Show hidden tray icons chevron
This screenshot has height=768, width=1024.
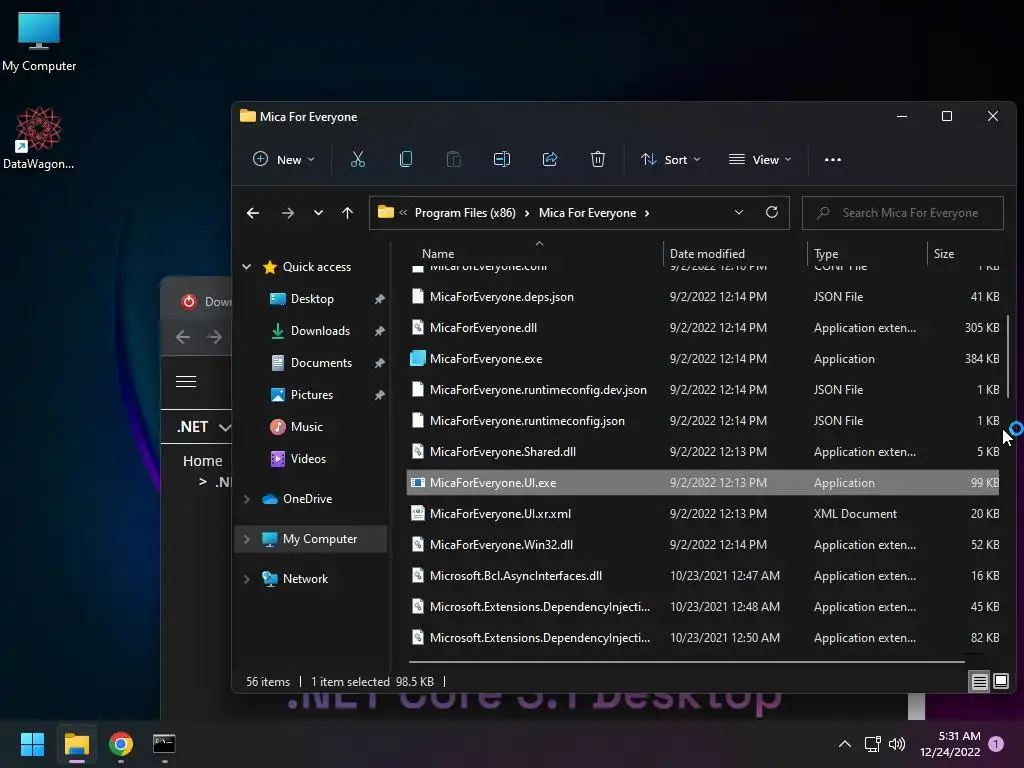(844, 744)
